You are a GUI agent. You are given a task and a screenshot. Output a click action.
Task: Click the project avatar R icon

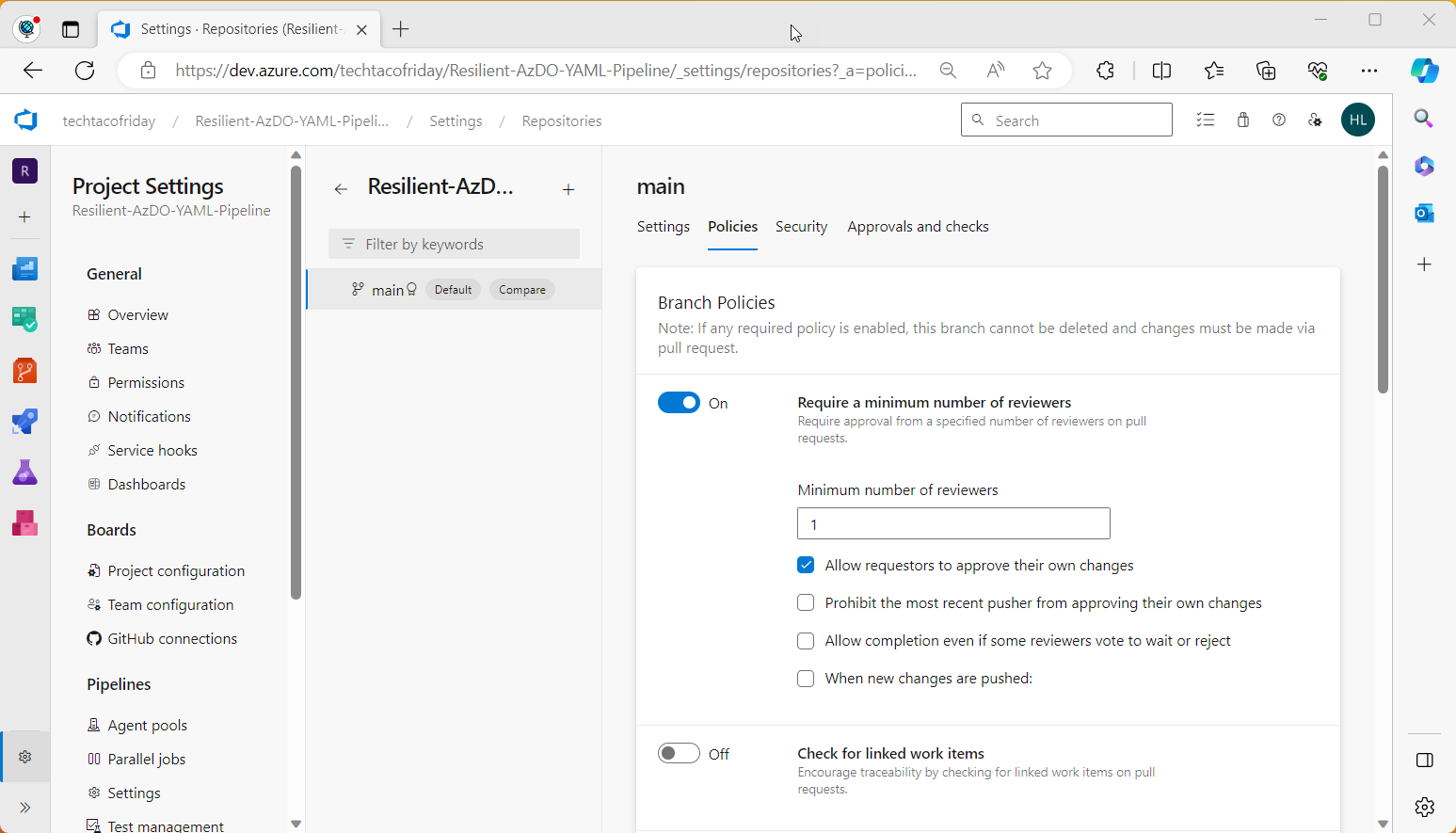coord(25,171)
